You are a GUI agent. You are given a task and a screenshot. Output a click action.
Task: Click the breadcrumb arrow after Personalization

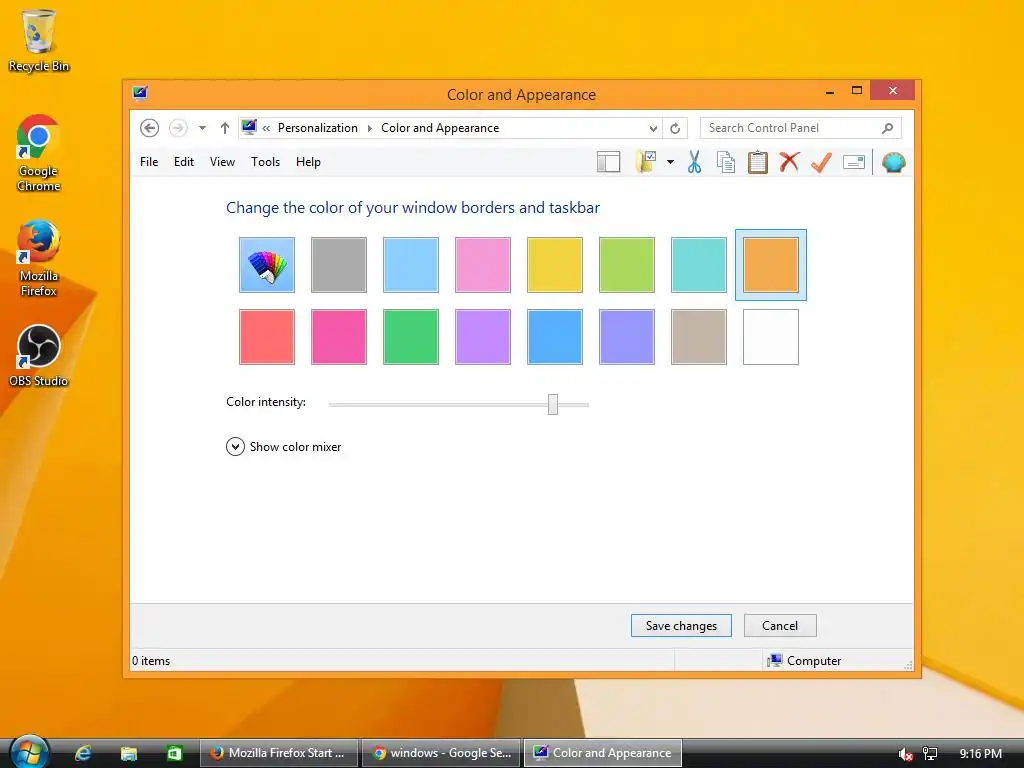coord(370,128)
